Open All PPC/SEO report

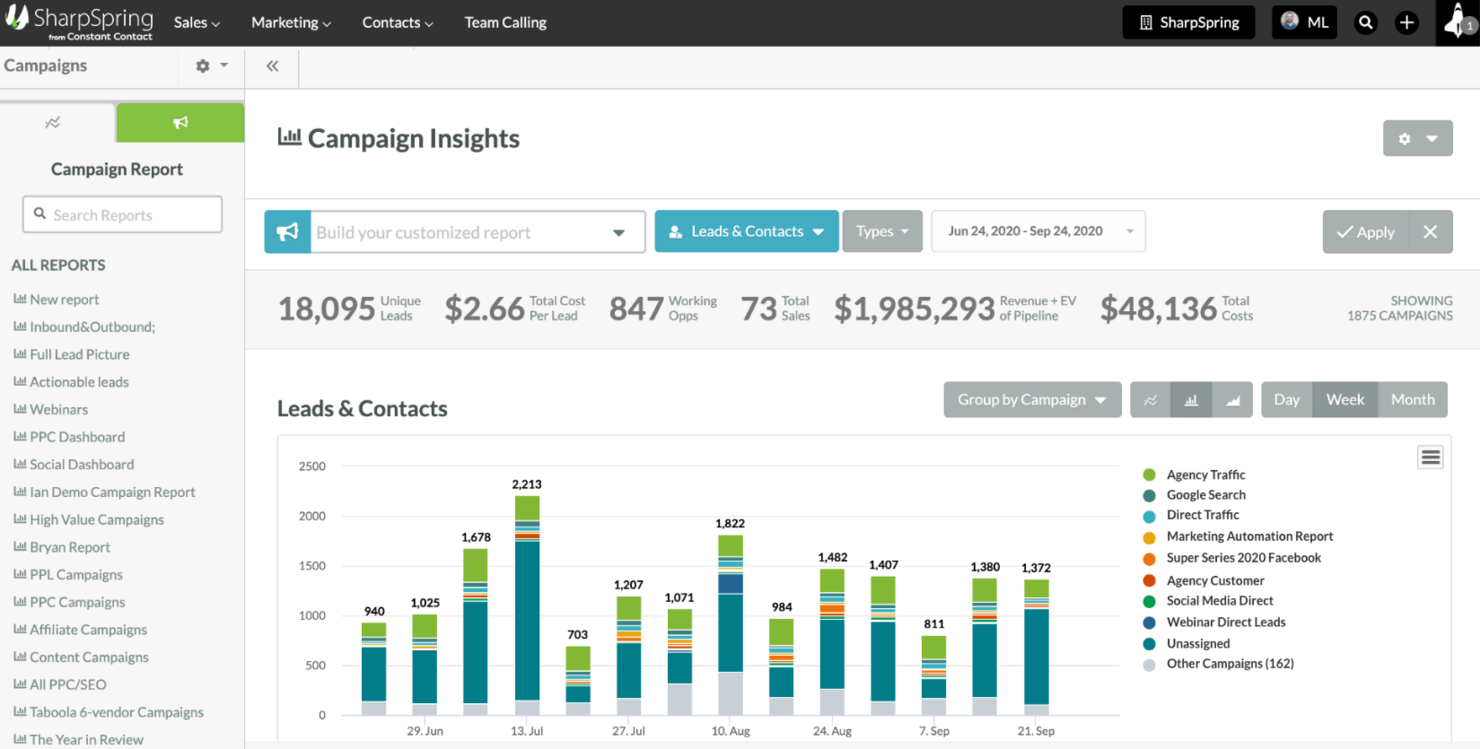[68, 684]
